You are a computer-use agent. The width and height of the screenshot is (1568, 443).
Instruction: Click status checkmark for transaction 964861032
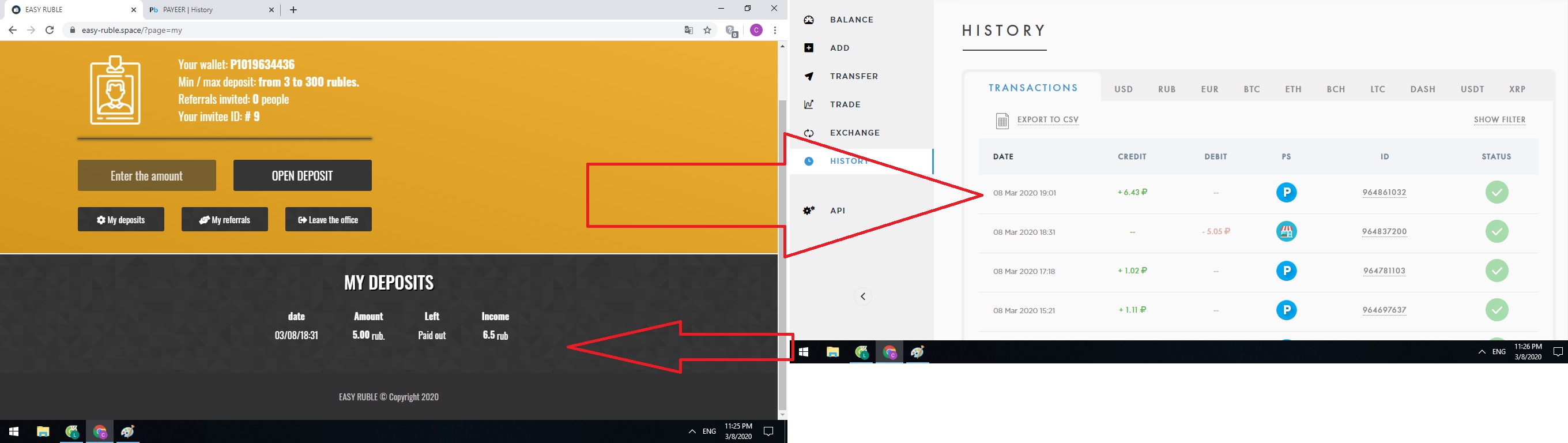1497,193
